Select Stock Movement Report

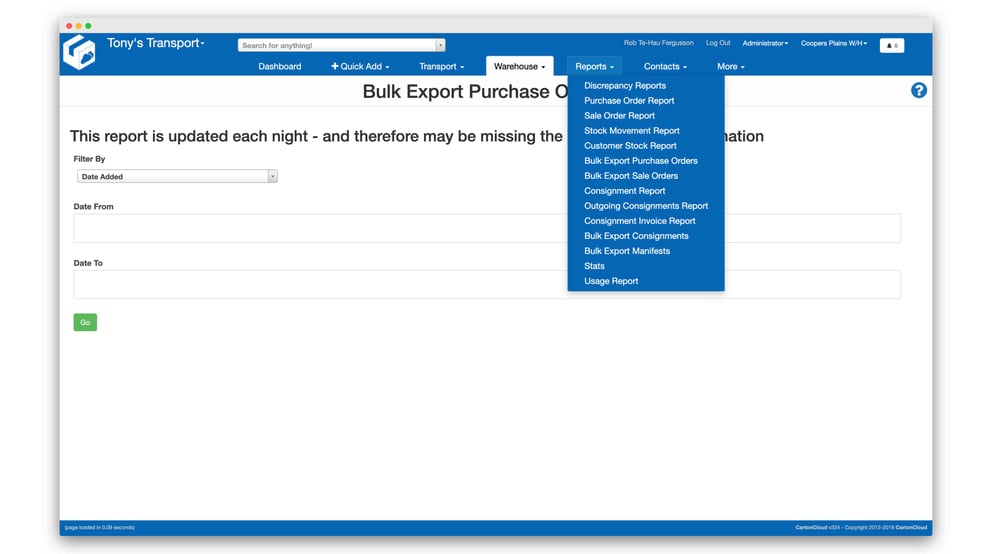(x=631, y=131)
